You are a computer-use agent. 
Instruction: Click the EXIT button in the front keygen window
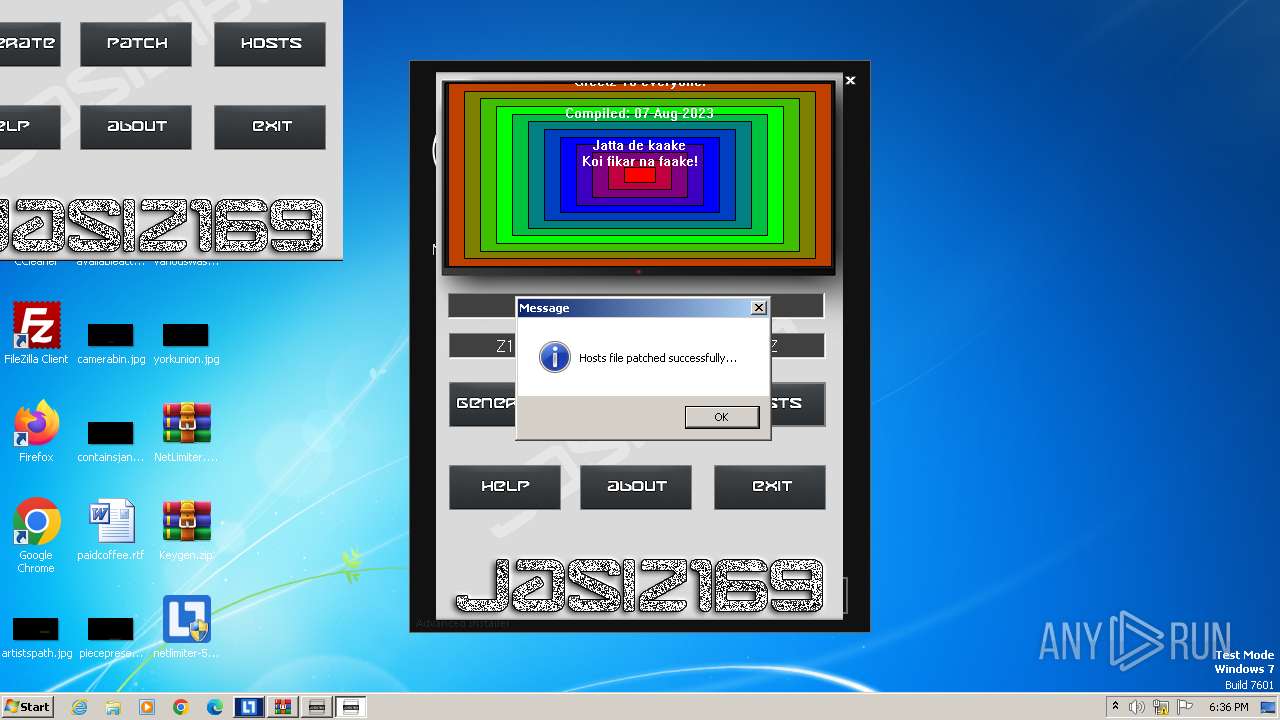click(770, 487)
